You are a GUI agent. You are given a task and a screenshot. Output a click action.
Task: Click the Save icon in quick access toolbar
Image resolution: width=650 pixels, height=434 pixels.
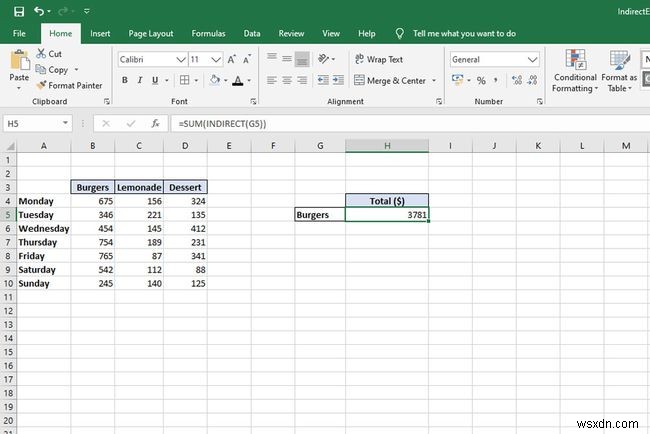tap(19, 11)
